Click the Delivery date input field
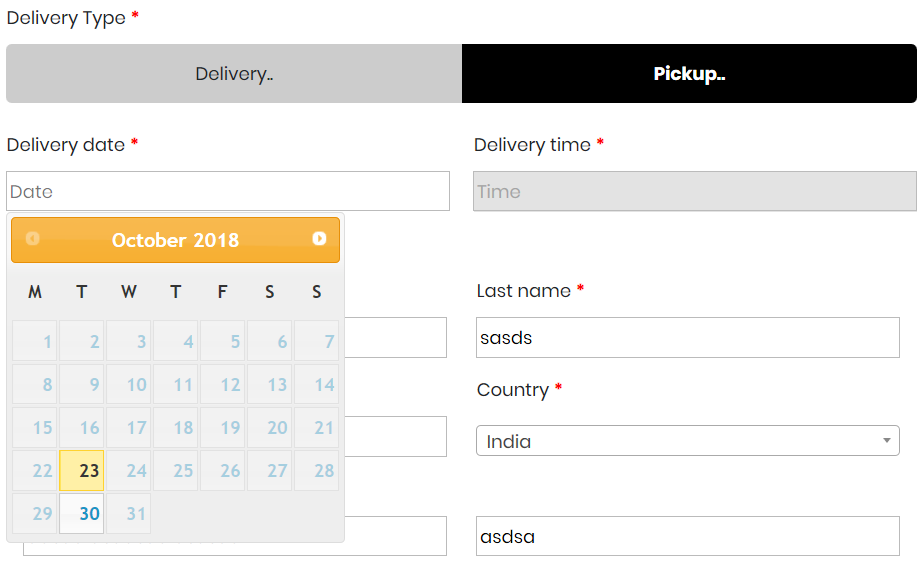This screenshot has width=924, height=564. point(228,191)
